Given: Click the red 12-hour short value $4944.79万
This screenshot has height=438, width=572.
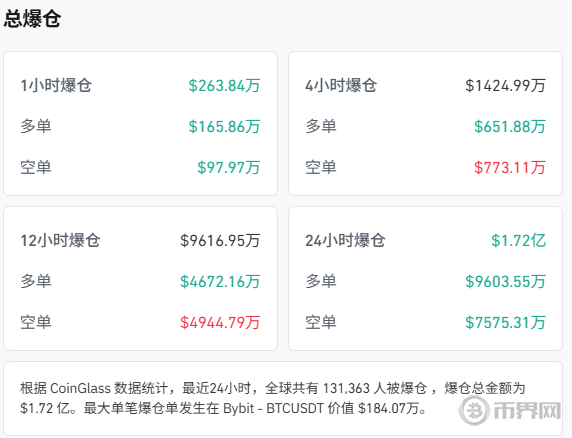Looking at the screenshot, I should click(x=220, y=323).
